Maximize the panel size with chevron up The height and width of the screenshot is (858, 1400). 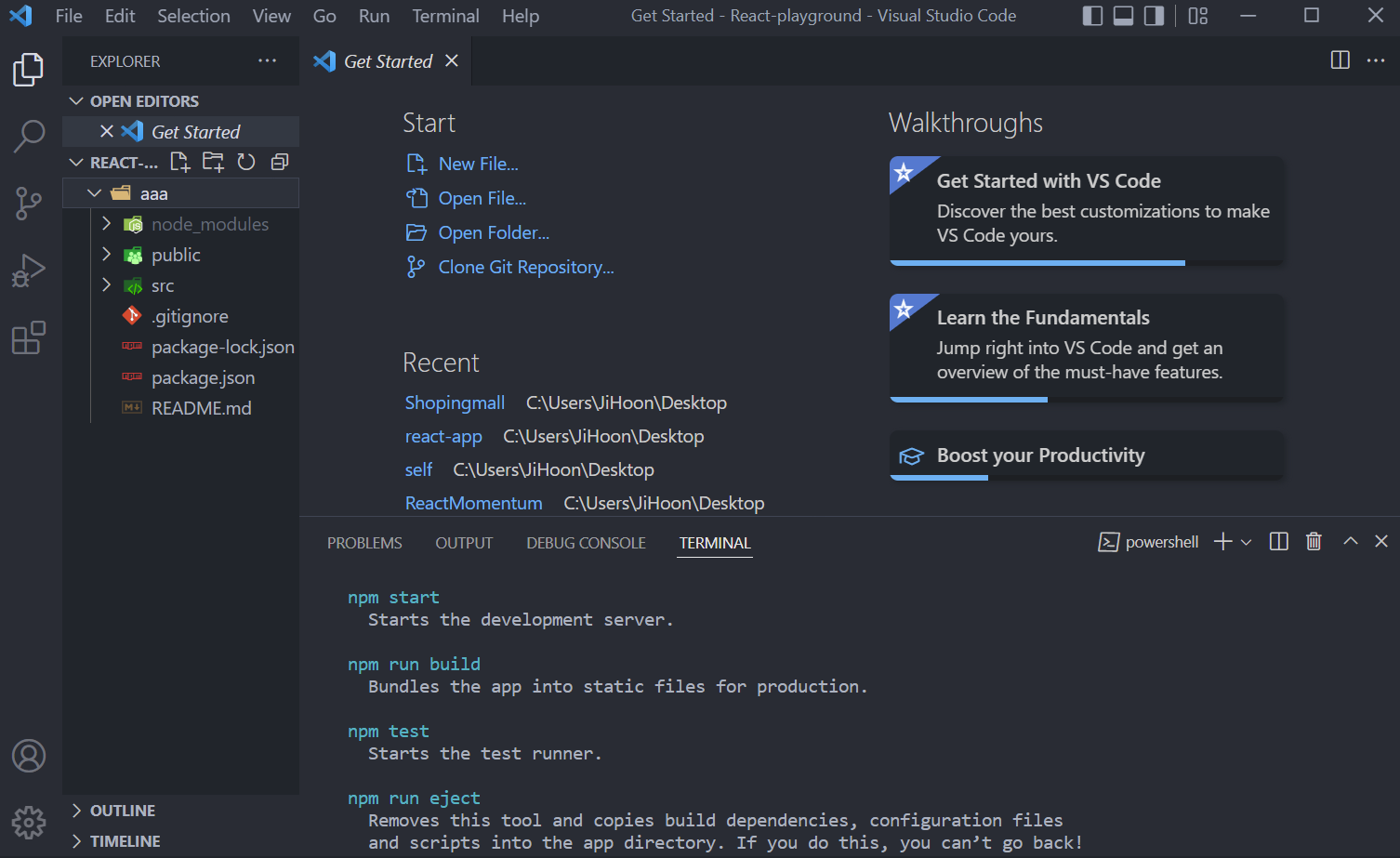[x=1351, y=541]
